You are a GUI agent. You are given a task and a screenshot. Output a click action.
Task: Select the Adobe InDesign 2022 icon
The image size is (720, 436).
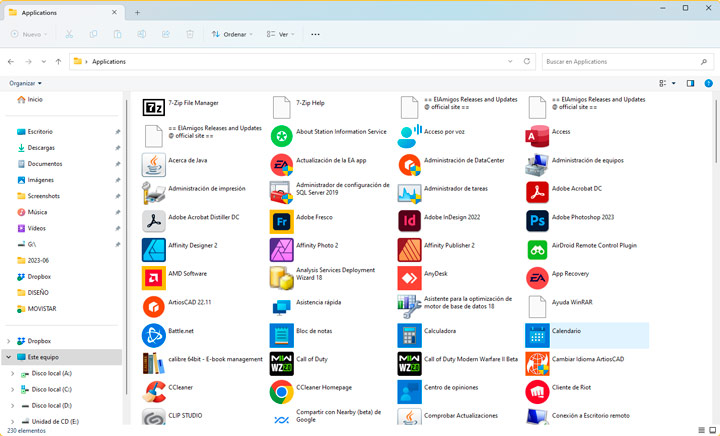click(409, 221)
